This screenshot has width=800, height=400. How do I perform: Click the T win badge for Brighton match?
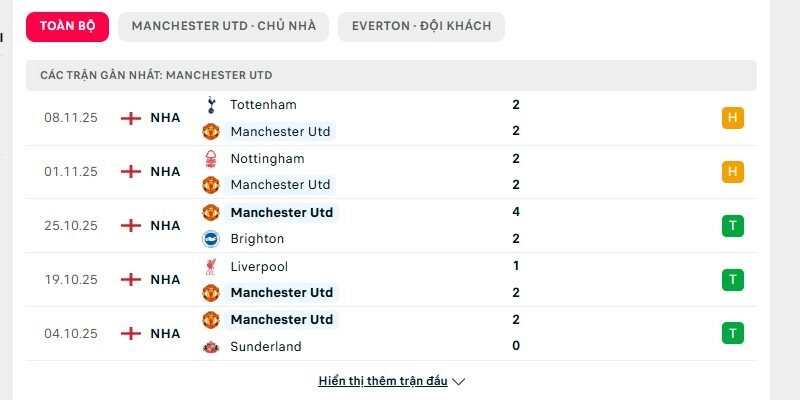coord(733,226)
